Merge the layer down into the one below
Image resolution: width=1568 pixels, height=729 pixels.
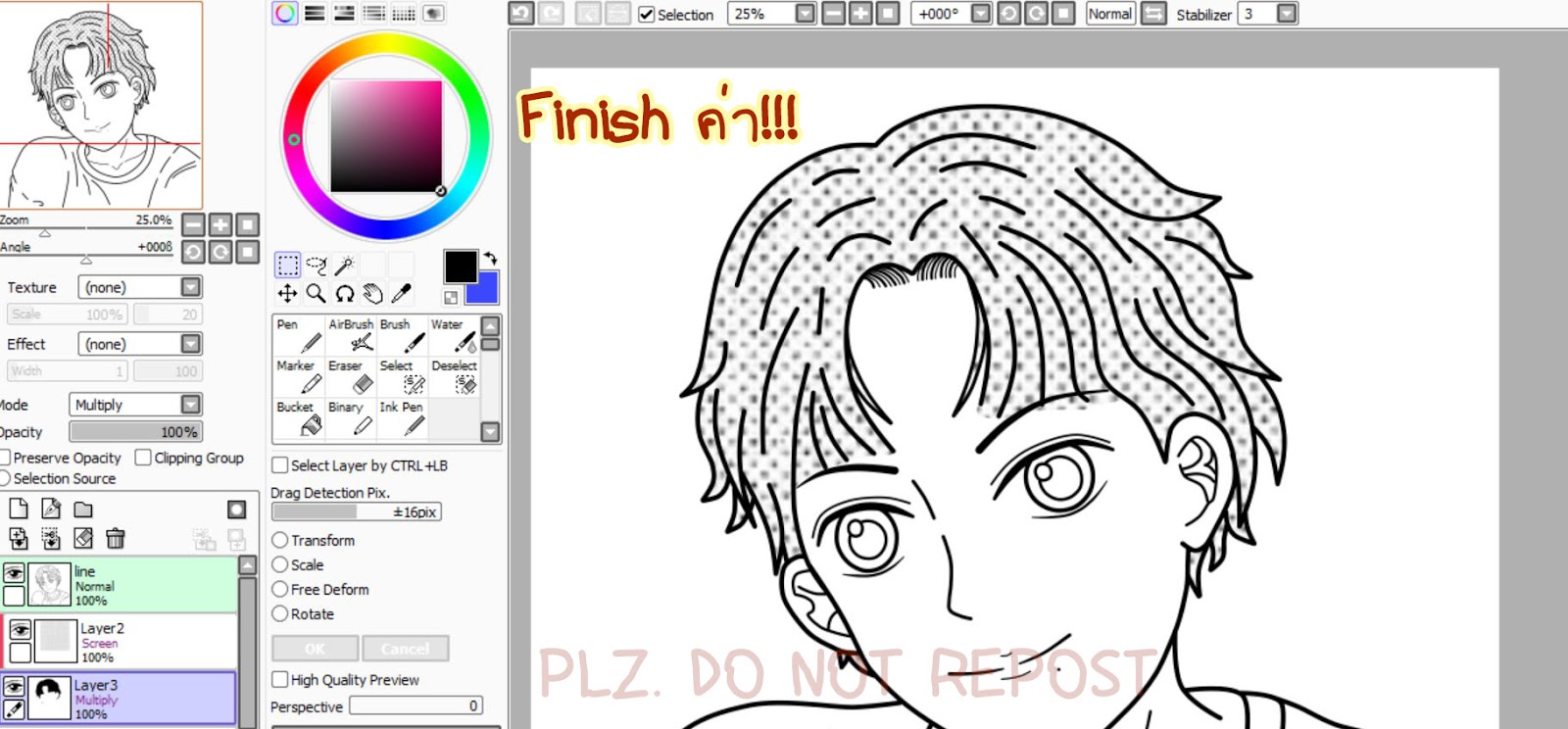coord(51,538)
